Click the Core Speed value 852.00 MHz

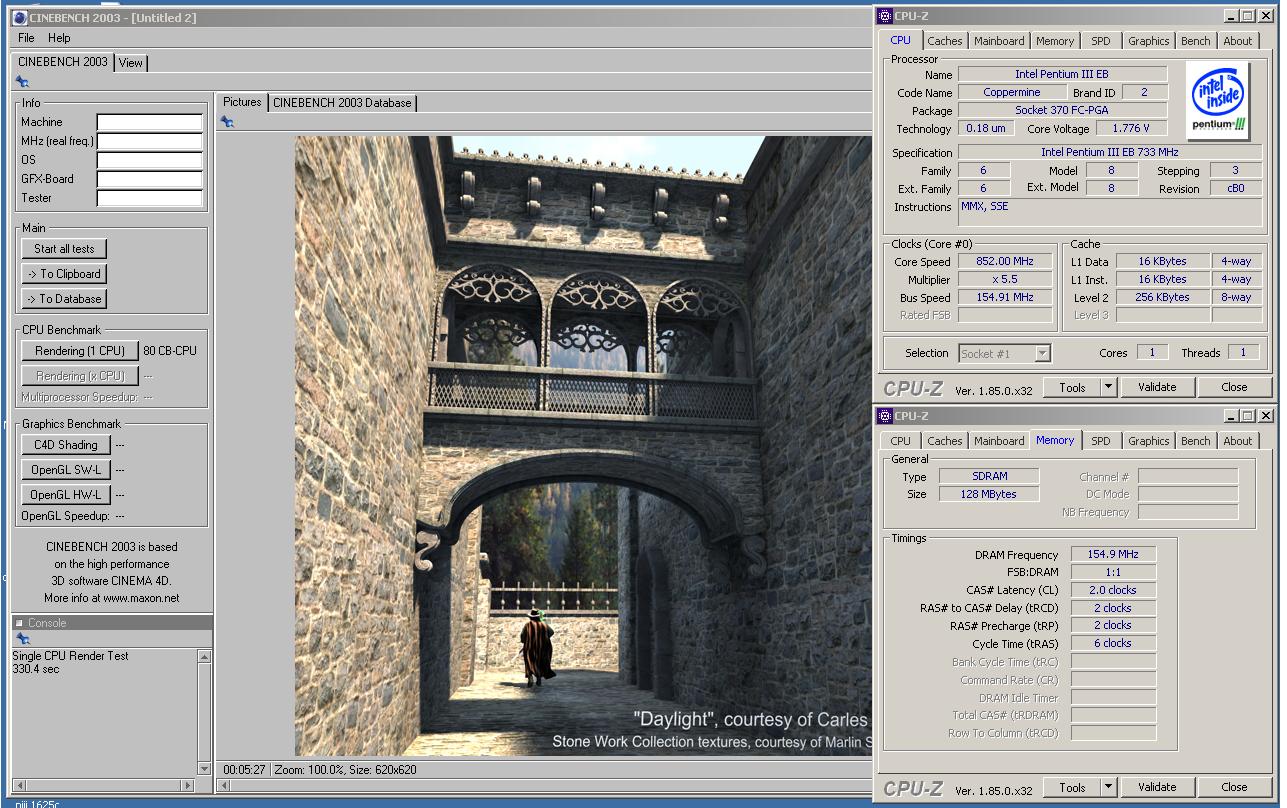pyautogui.click(x=1005, y=262)
